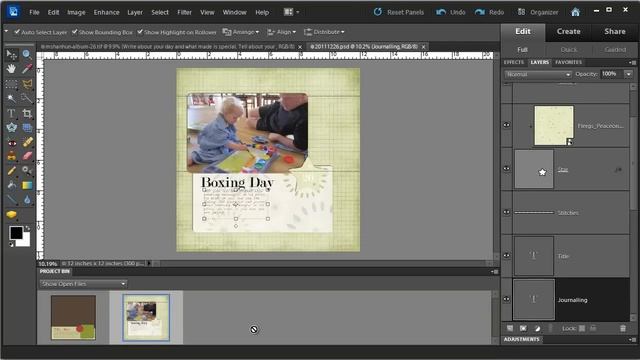Select the Rectangular Marquee tool
Image resolution: width=640 pixels, height=360 pixels.
11,84
